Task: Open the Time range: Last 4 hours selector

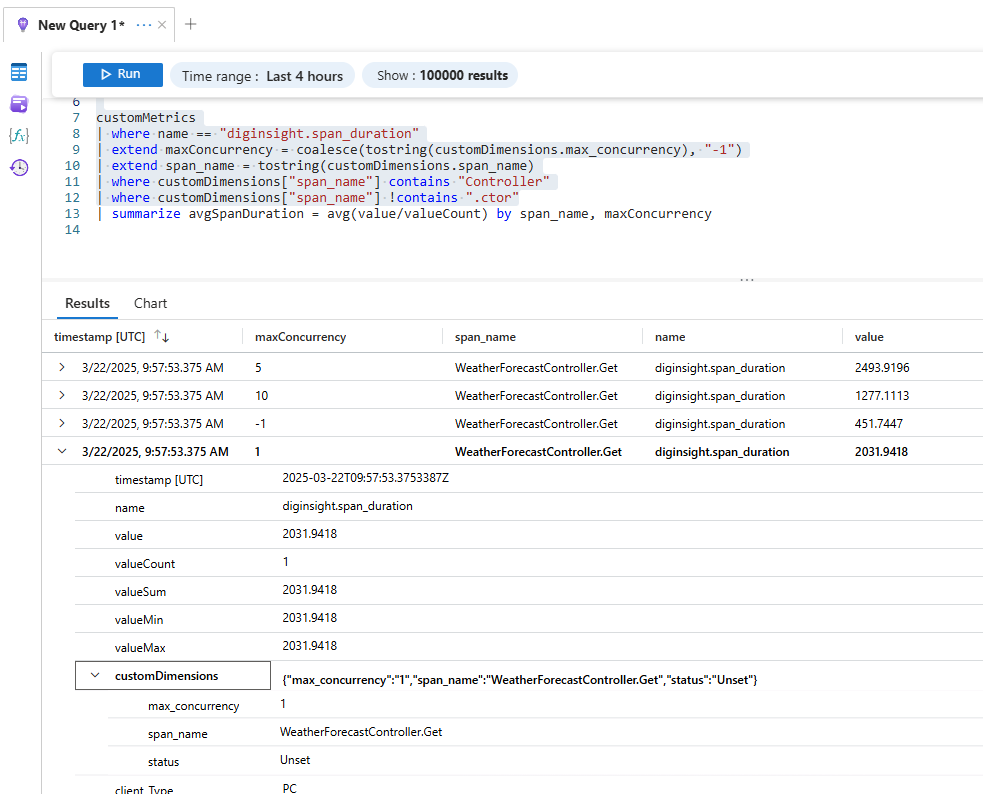Action: tap(262, 75)
